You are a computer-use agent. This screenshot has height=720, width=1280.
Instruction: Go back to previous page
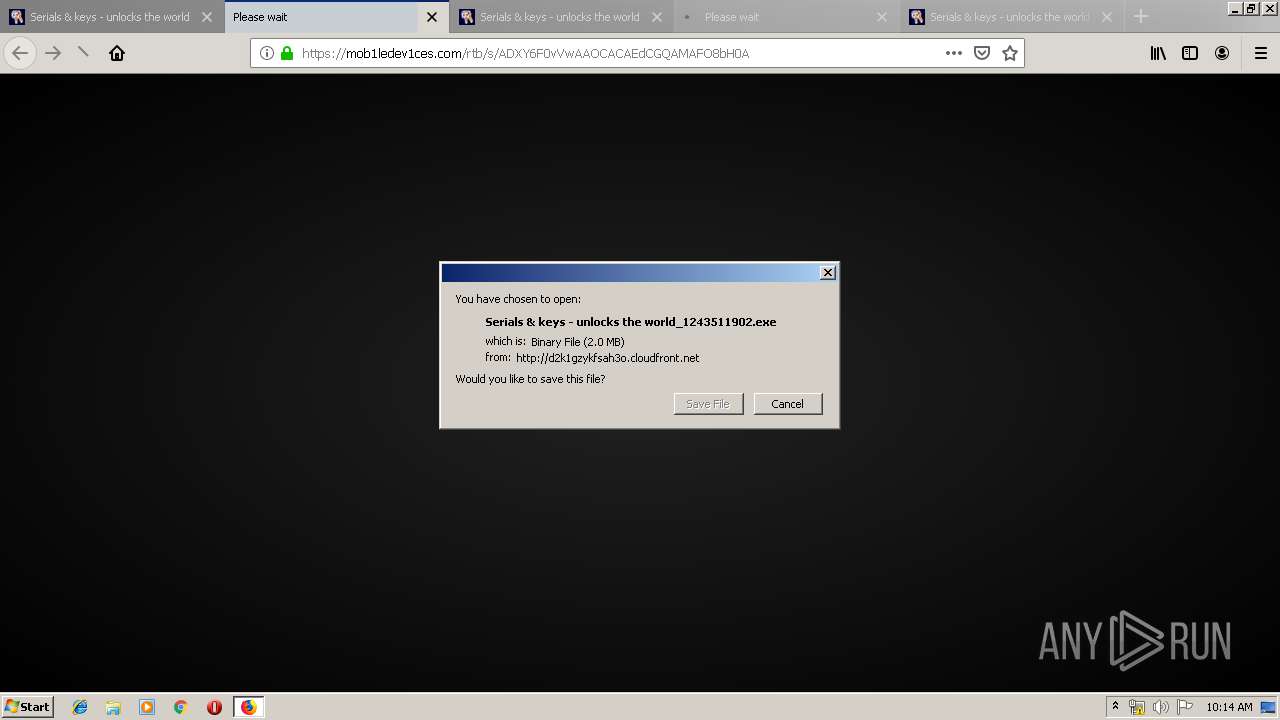[20, 53]
